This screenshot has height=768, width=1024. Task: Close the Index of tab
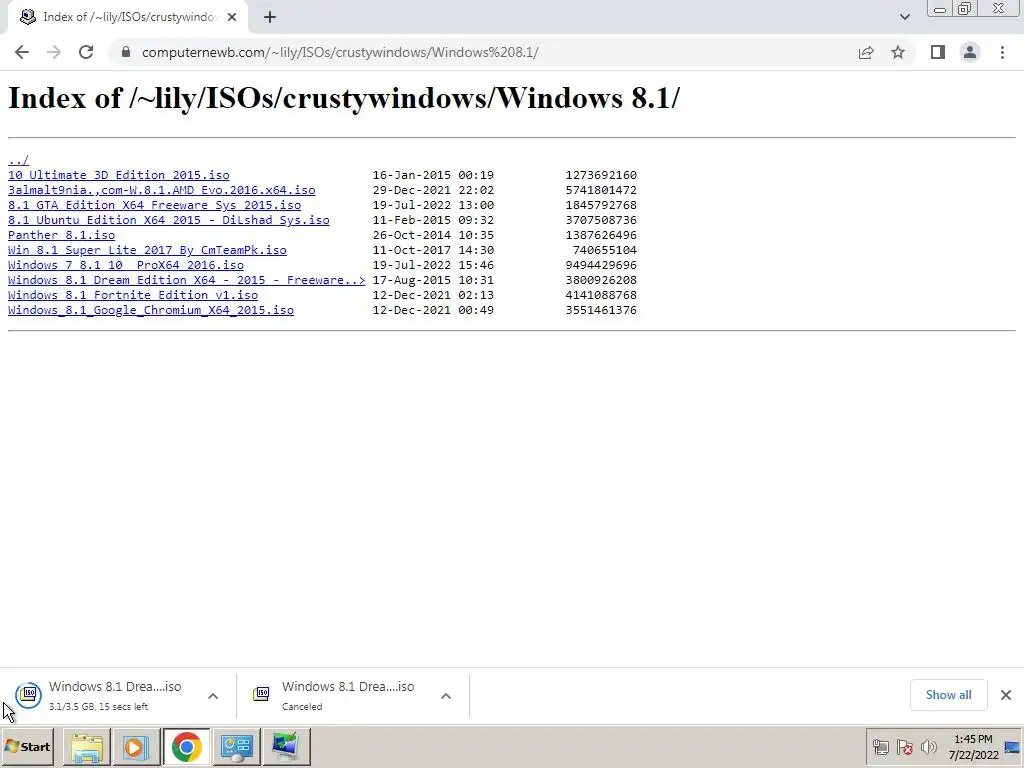232,18
